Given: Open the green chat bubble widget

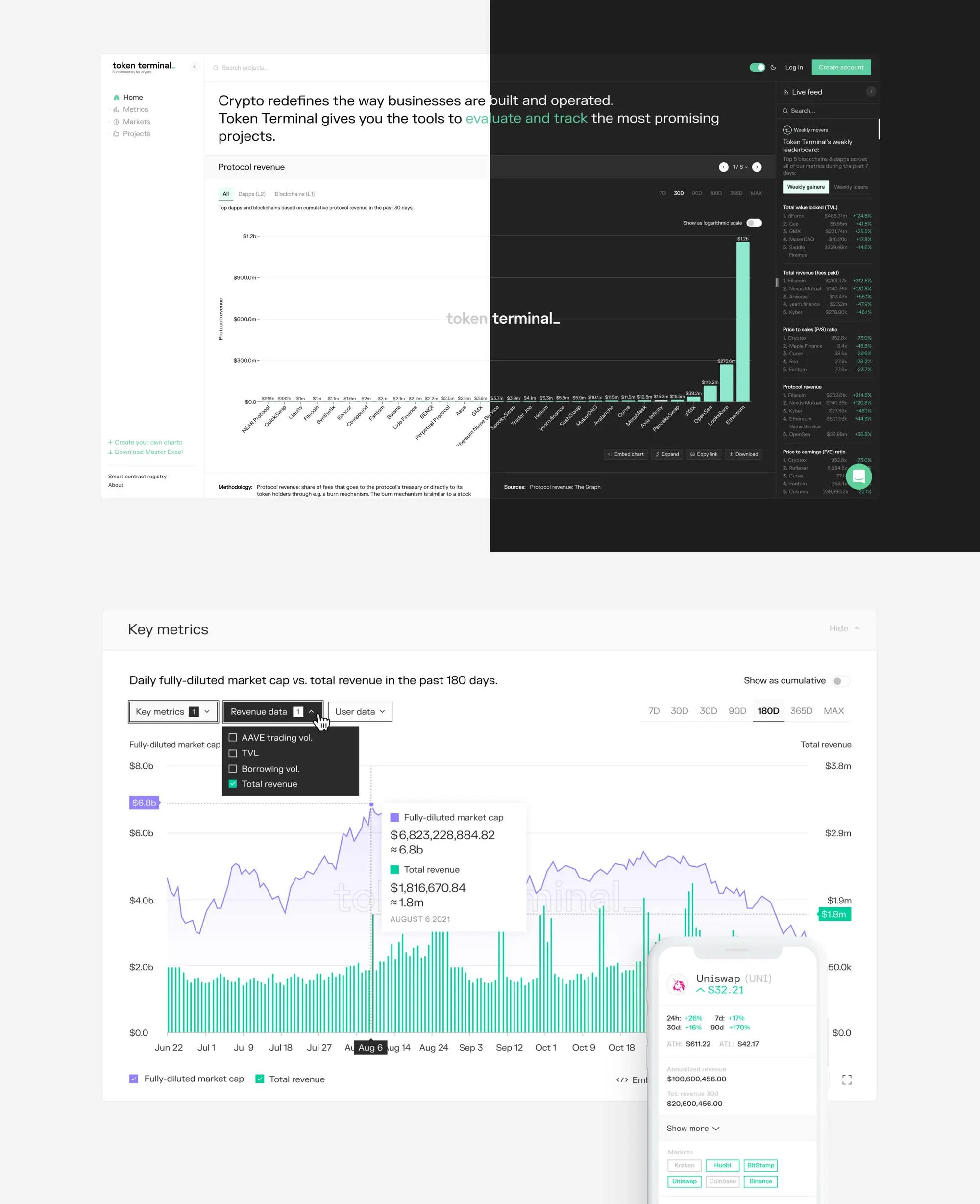Looking at the screenshot, I should coord(858,477).
